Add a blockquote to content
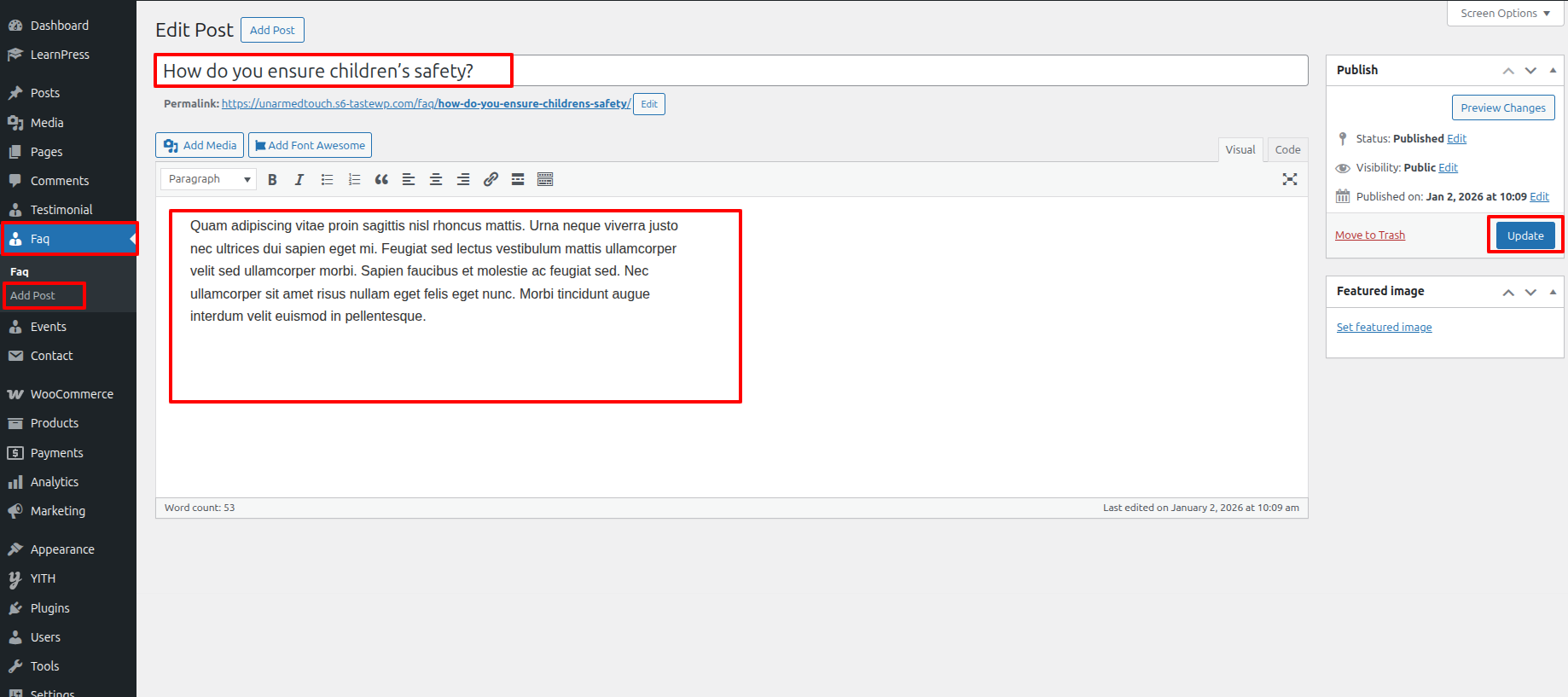Screen dimensions: 1568x697 [381, 179]
